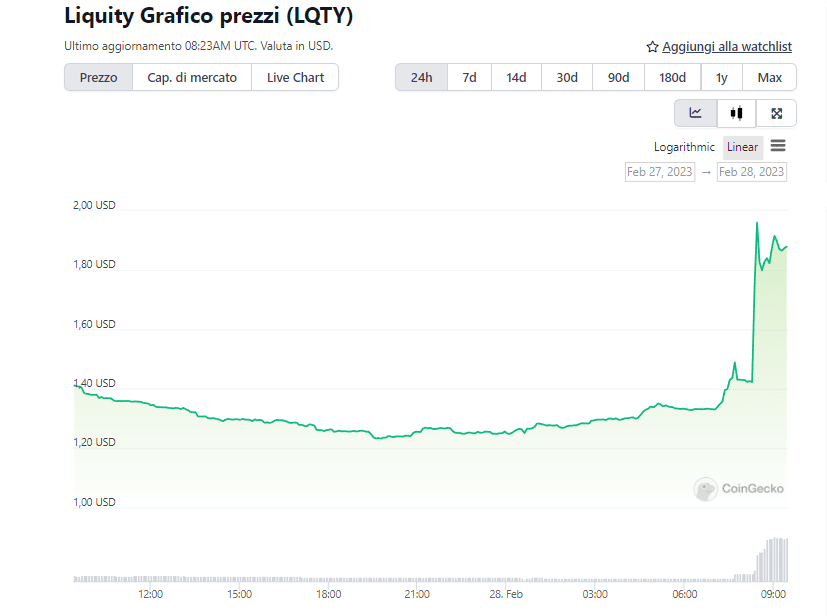The height and width of the screenshot is (616, 827).
Task: Click the 18:00 time axis label
Action: [x=329, y=594]
